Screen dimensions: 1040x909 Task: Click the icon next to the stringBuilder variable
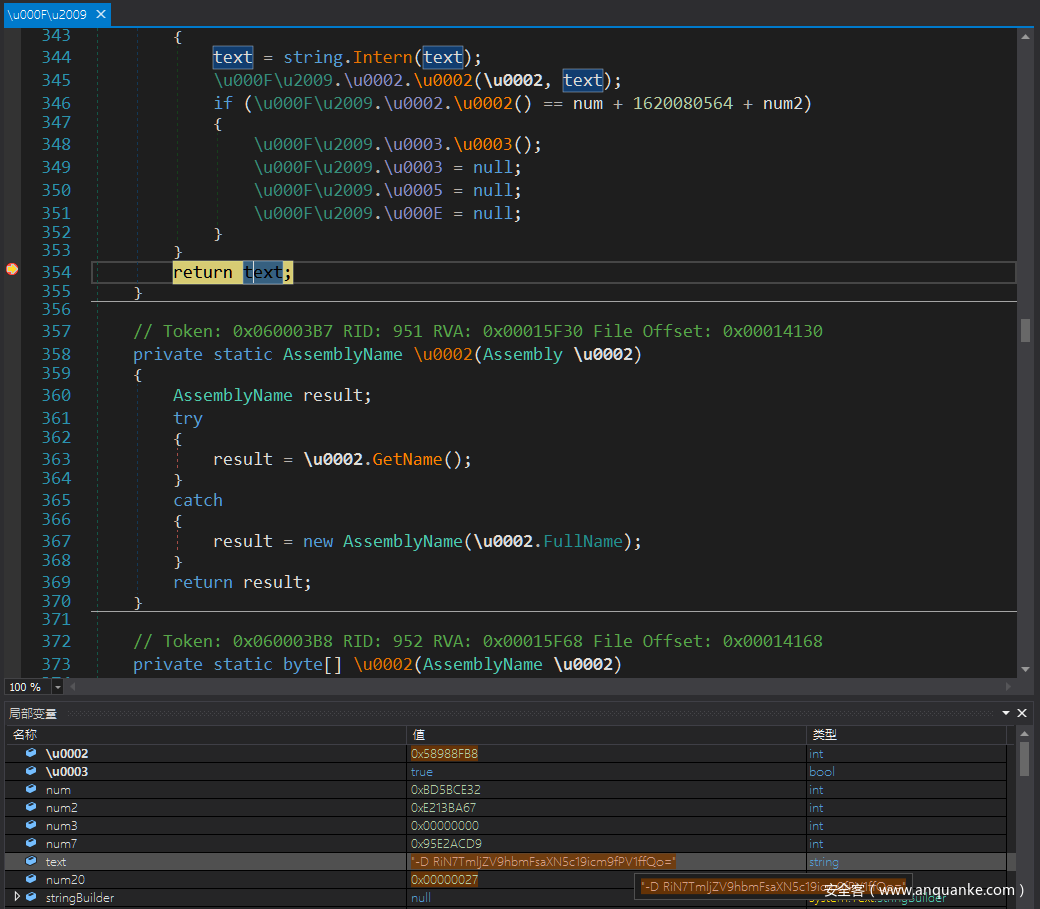pyautogui.click(x=31, y=897)
